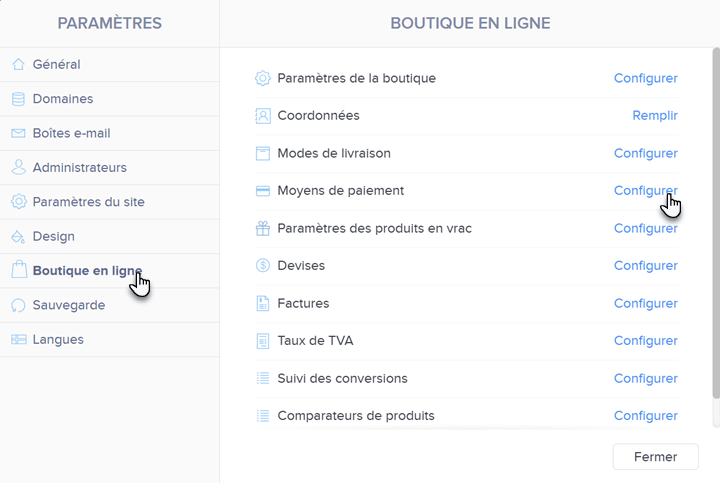Click the credit card icon for Moyens de paiement
The image size is (720, 483).
(263, 191)
